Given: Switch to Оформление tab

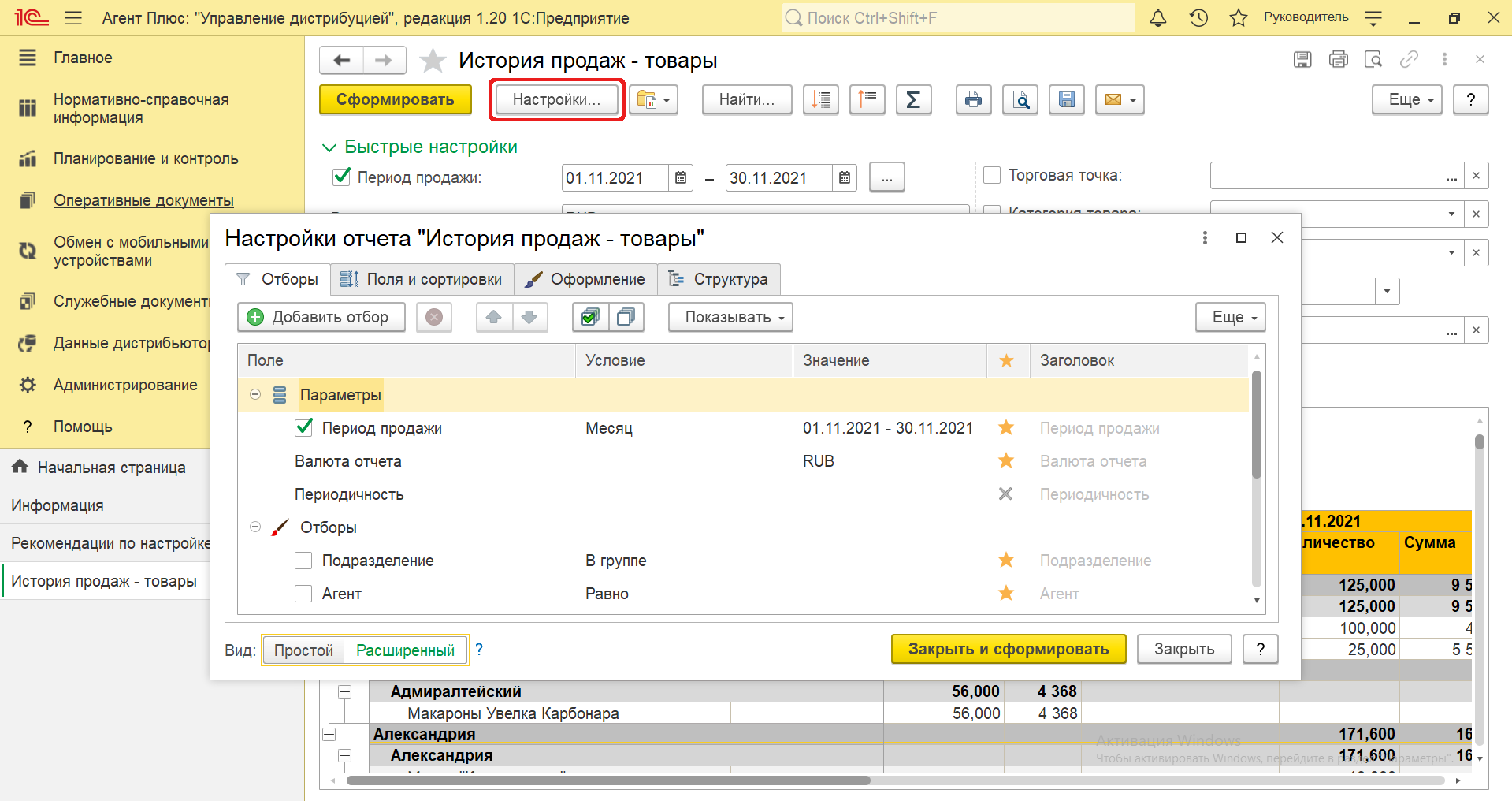Looking at the screenshot, I should 585,279.
